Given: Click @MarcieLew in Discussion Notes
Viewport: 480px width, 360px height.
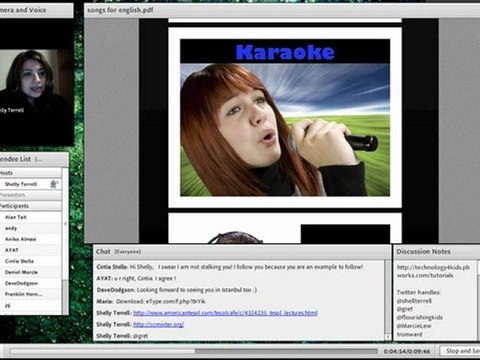Looking at the screenshot, I should tap(414, 326).
